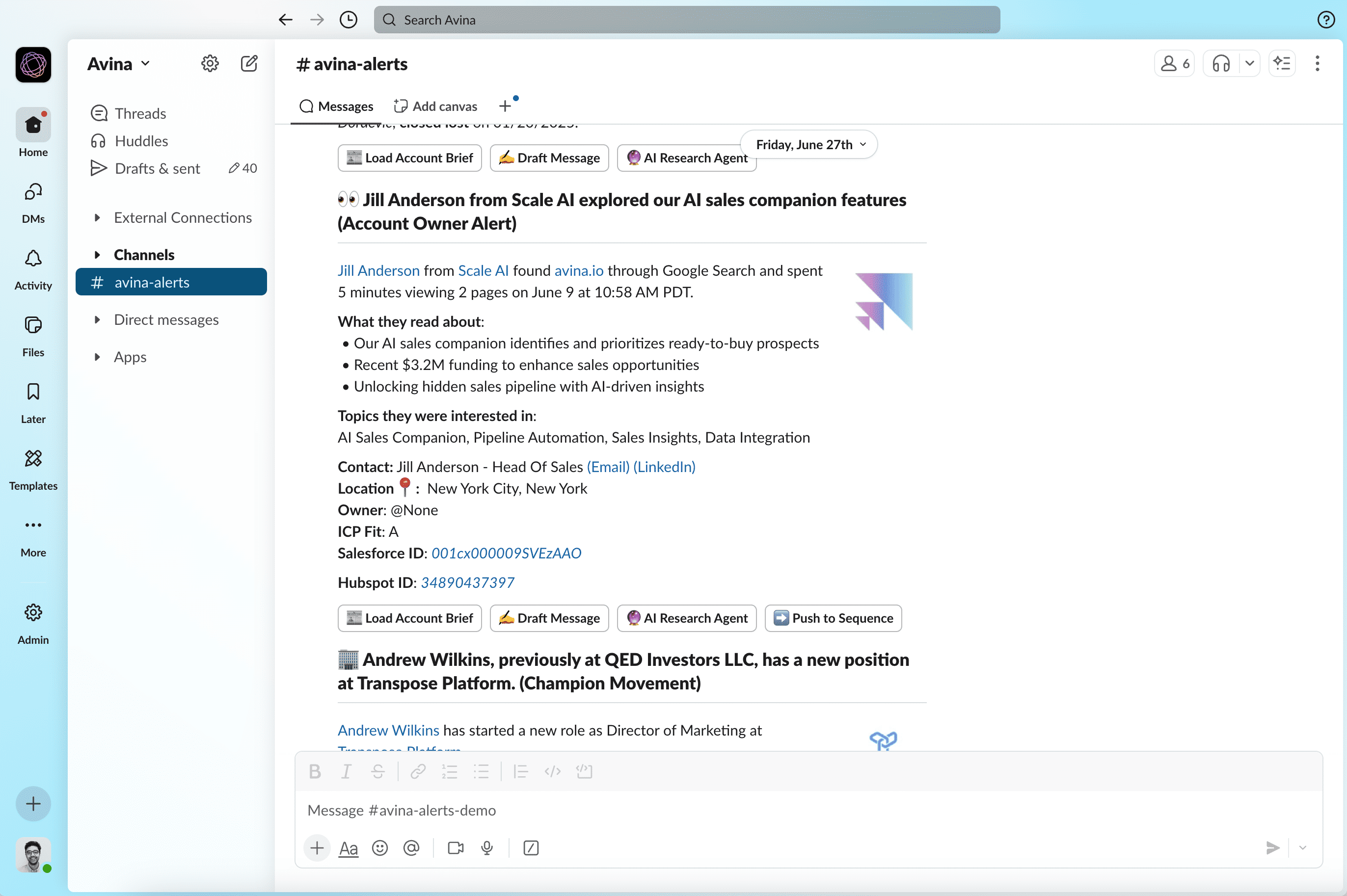Open the "Friday, June 27th" date dropdown
The width and height of the screenshot is (1347, 896).
pos(808,144)
